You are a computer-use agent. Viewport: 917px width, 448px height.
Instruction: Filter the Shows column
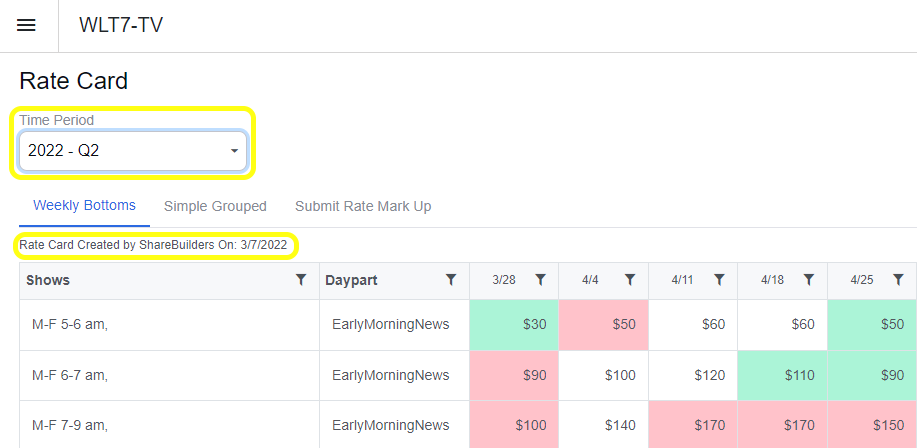click(x=301, y=280)
